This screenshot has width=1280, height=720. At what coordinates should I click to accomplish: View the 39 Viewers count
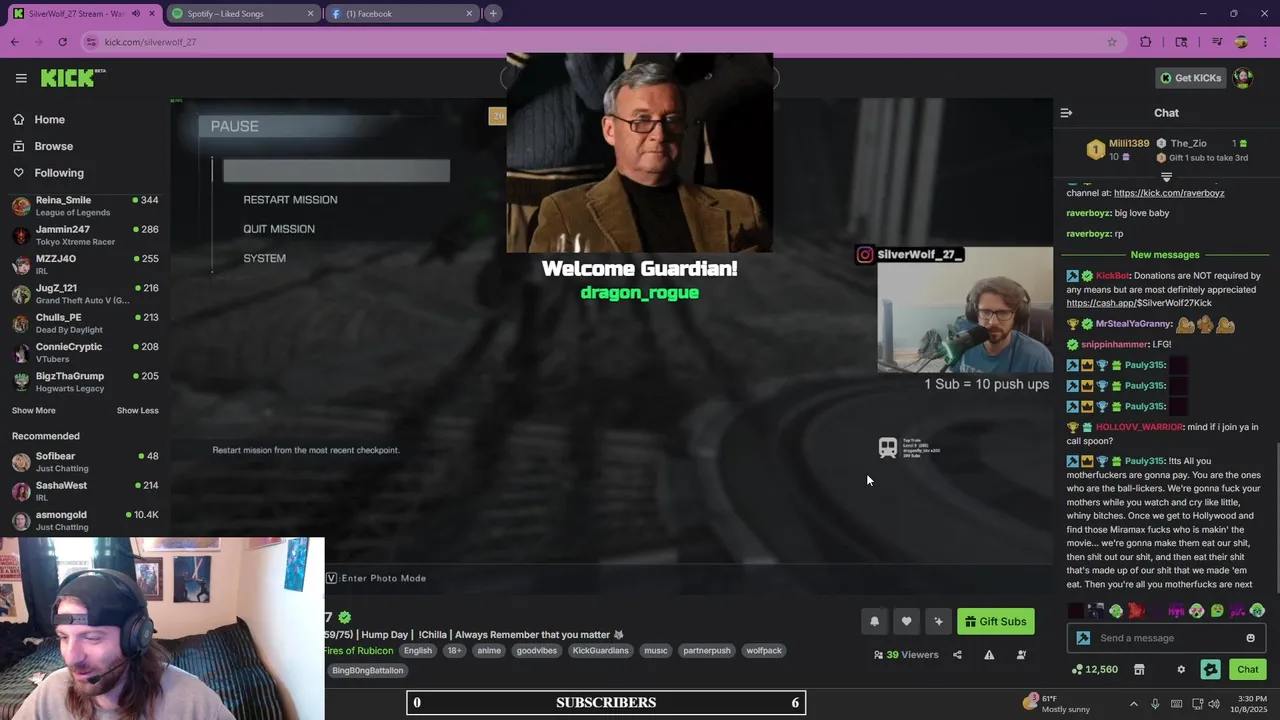tap(906, 655)
